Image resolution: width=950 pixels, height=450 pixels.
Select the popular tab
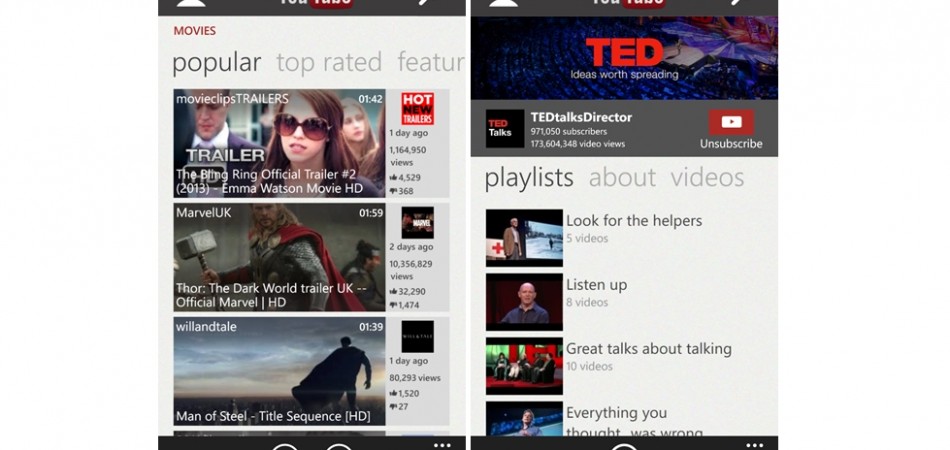pos(216,63)
